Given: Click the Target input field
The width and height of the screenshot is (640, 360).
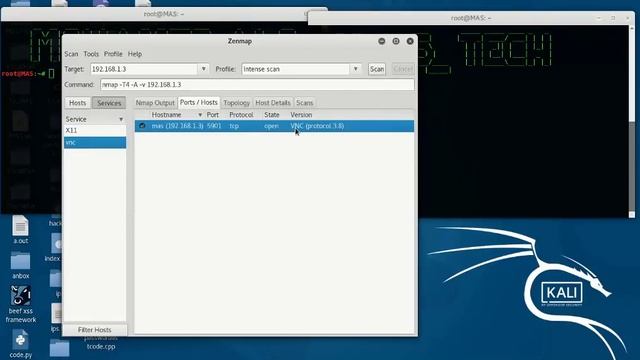Looking at the screenshot, I should tap(144, 69).
